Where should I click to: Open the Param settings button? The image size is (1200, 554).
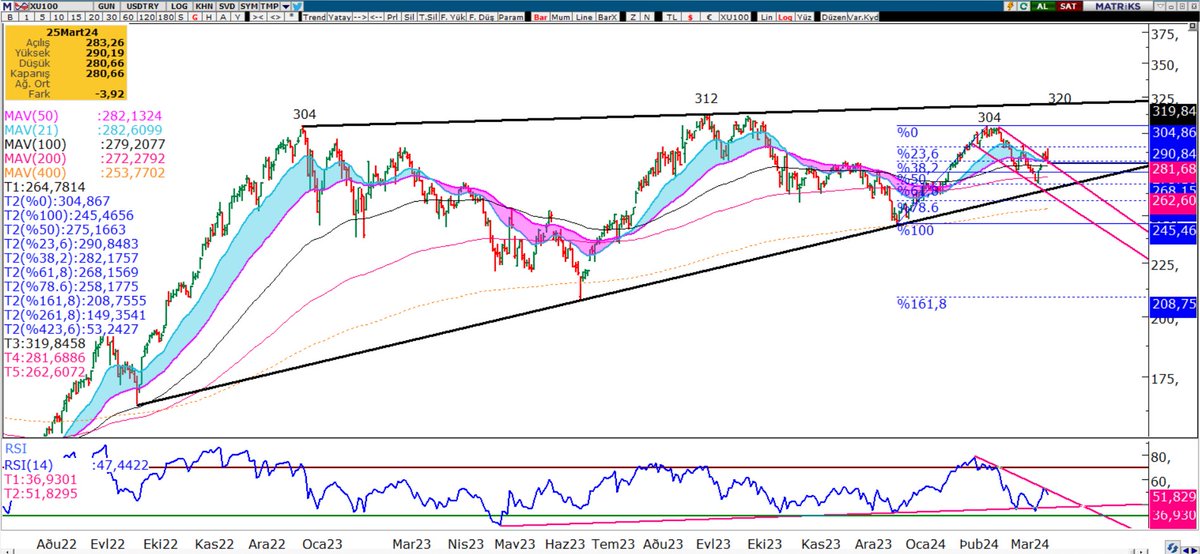coord(511,17)
